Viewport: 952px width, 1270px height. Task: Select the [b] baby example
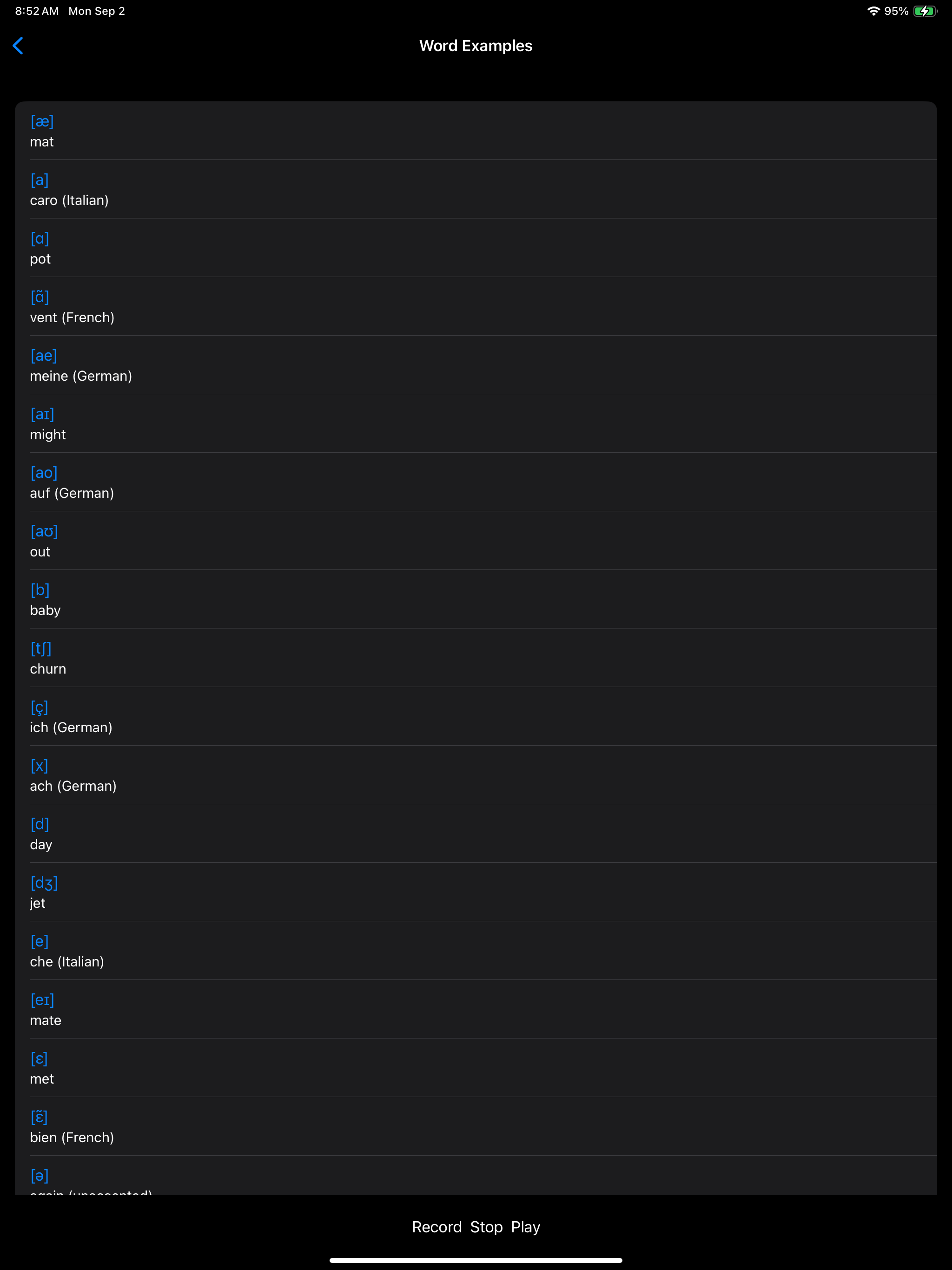click(x=476, y=599)
